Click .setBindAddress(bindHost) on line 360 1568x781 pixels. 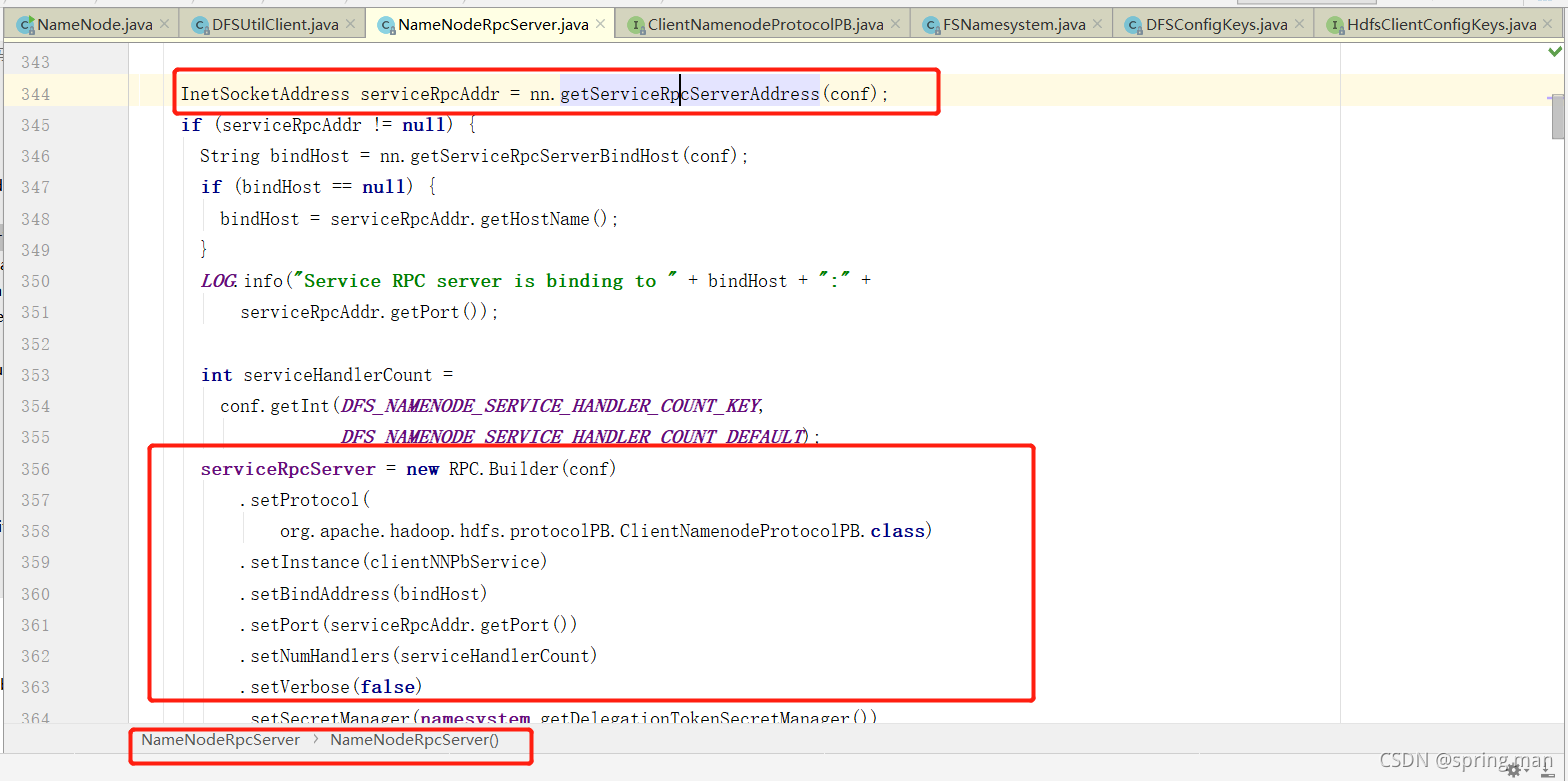coord(364,594)
